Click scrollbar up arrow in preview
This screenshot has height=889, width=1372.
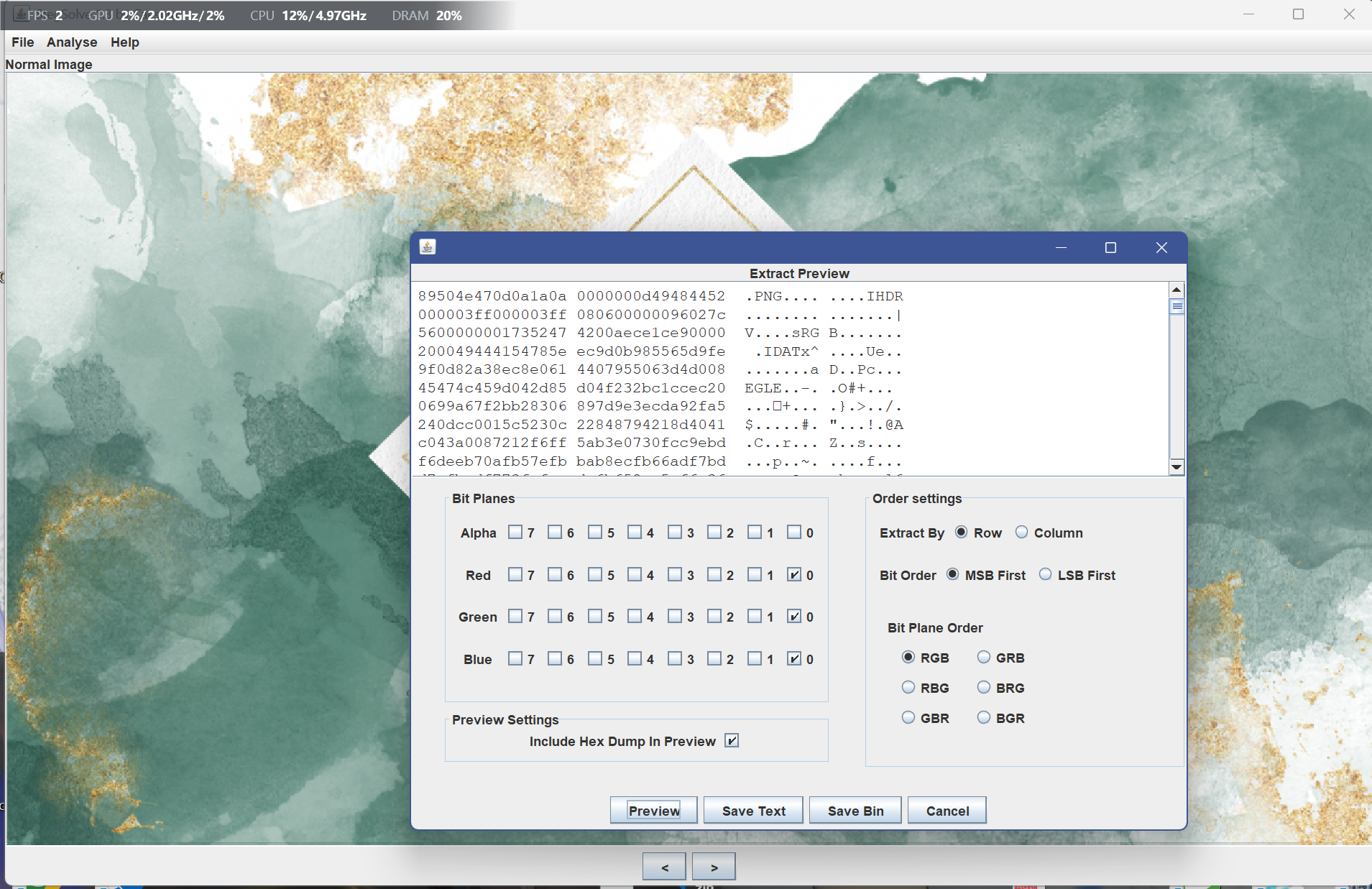pyautogui.click(x=1177, y=290)
